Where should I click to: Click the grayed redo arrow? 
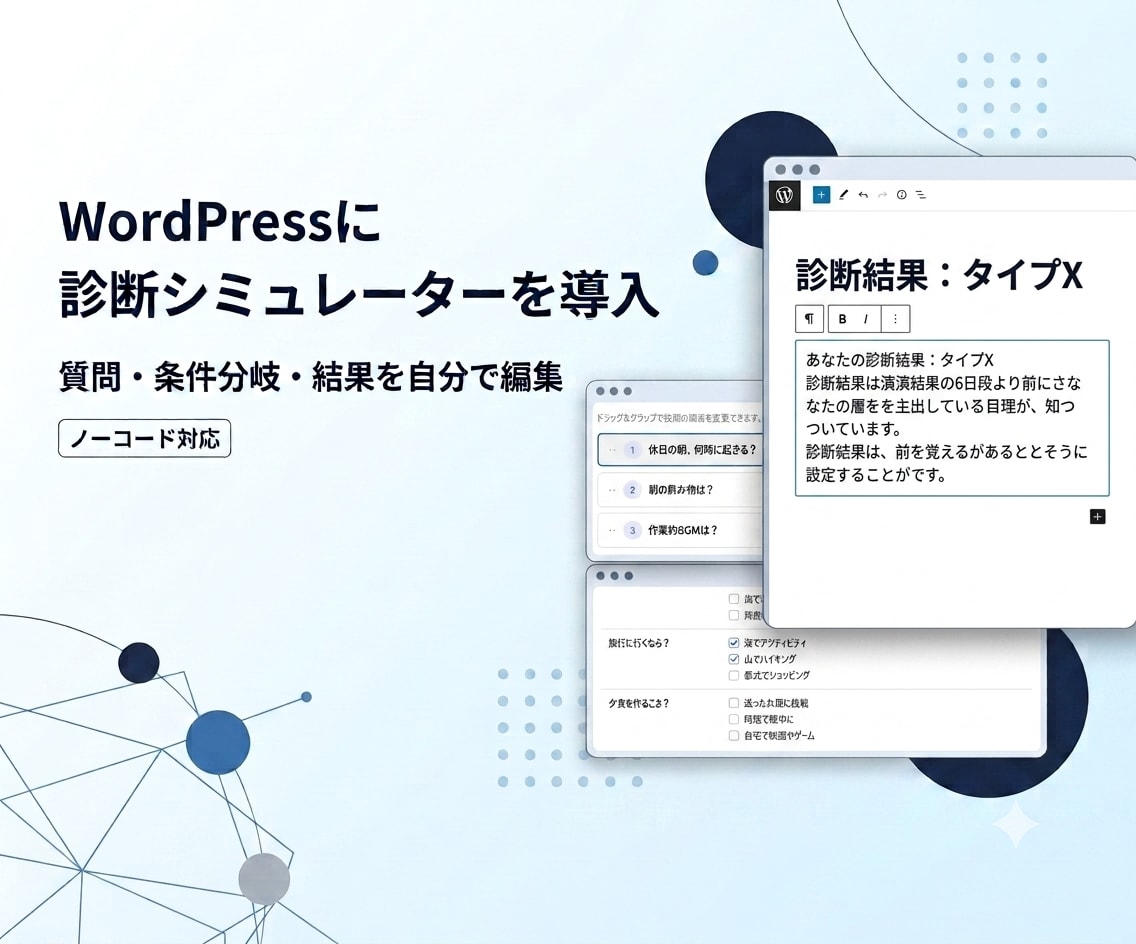(882, 195)
